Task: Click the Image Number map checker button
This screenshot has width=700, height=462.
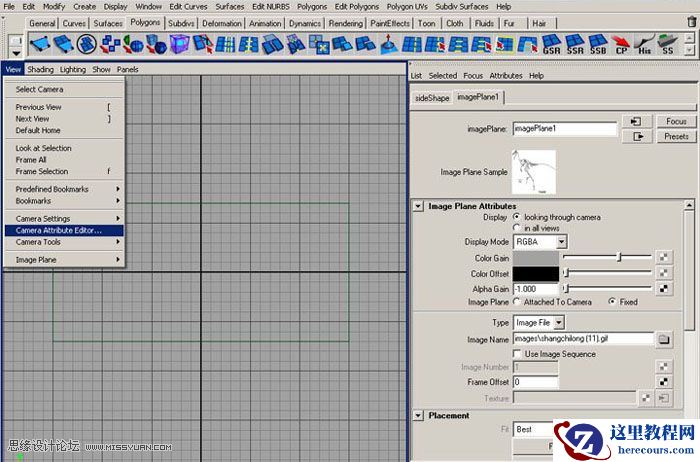Action: [664, 366]
